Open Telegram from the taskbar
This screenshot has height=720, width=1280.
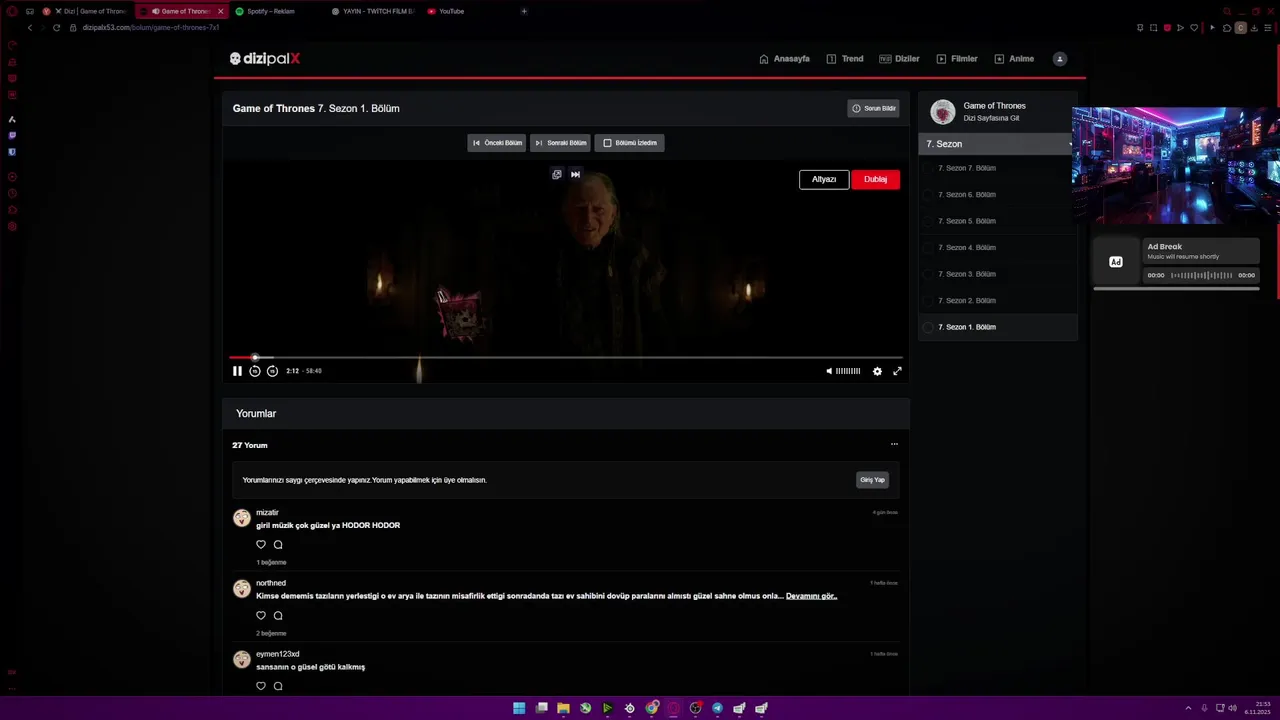pos(717,708)
